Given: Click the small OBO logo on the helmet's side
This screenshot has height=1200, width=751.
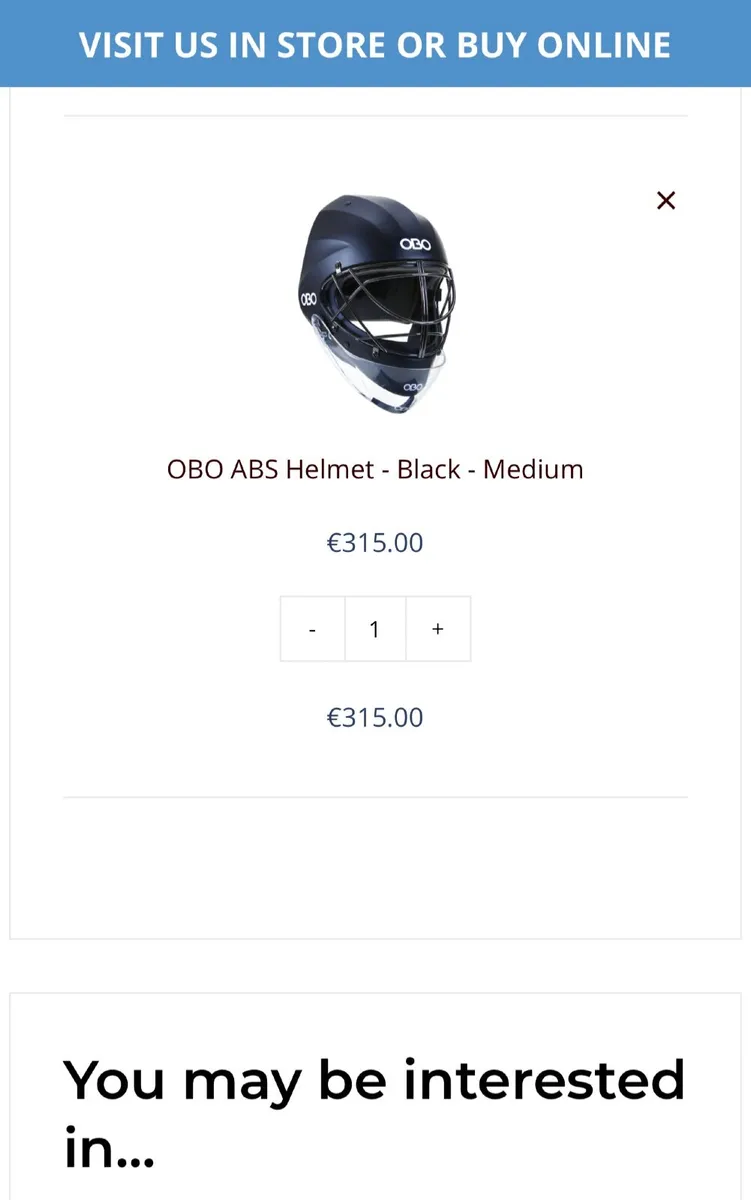Looking at the screenshot, I should (x=308, y=298).
